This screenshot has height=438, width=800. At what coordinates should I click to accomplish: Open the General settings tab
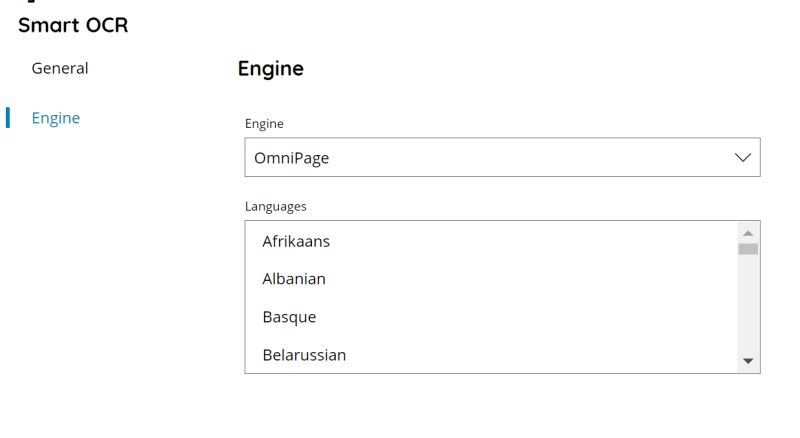click(60, 68)
